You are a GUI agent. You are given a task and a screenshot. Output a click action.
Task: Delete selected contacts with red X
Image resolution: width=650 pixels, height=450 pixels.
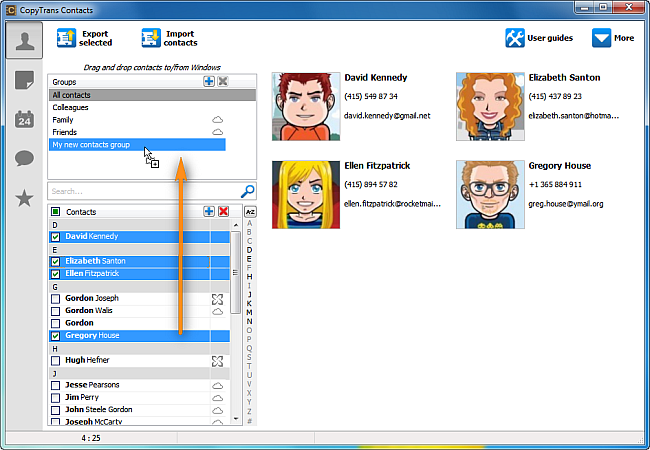pos(223,211)
